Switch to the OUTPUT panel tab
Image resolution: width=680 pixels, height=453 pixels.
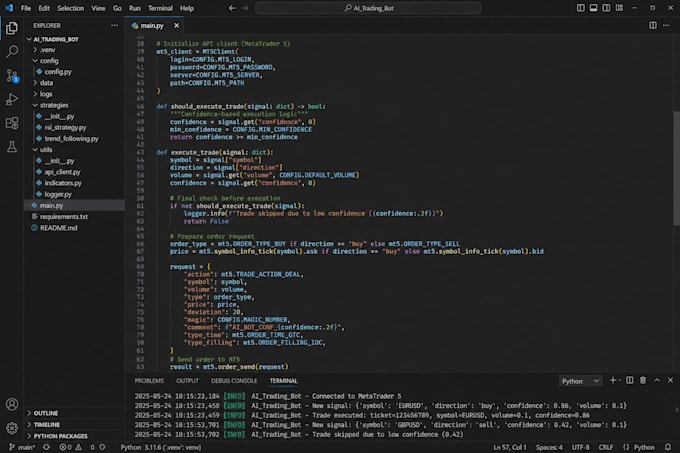(187, 381)
